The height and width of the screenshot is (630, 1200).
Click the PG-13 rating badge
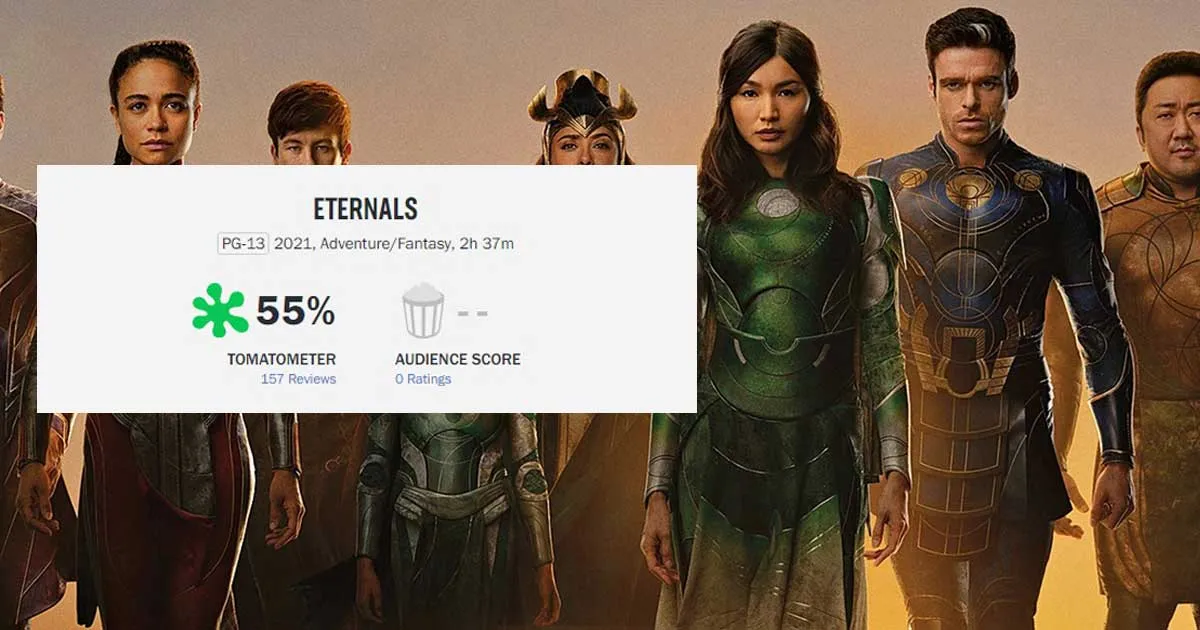click(x=244, y=243)
